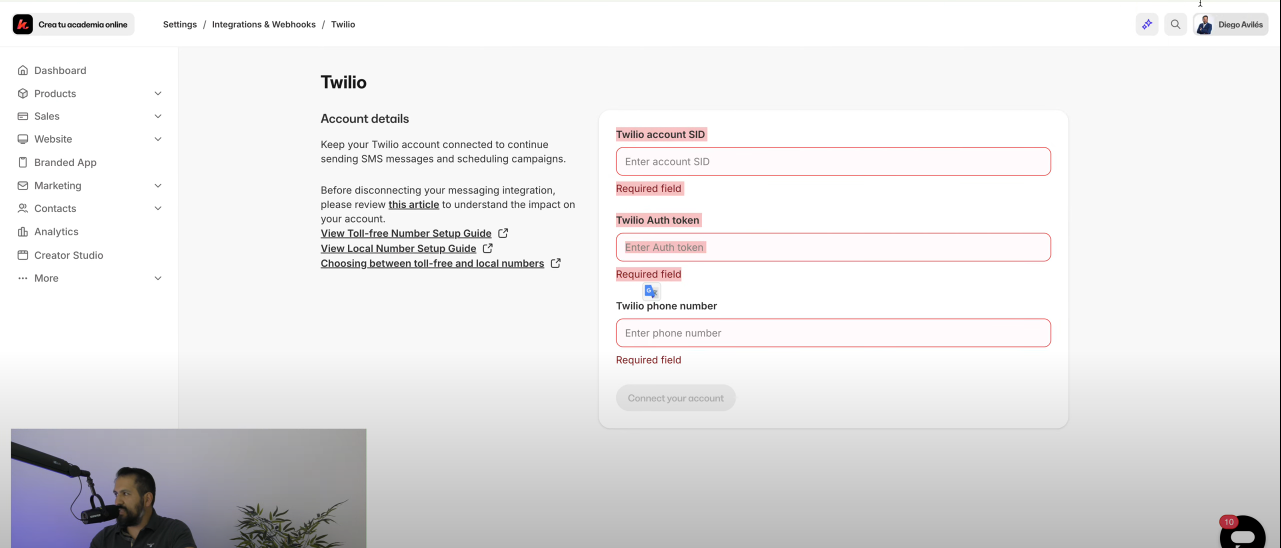Click the Sales card icon
The width and height of the screenshot is (1281, 548).
[23, 116]
